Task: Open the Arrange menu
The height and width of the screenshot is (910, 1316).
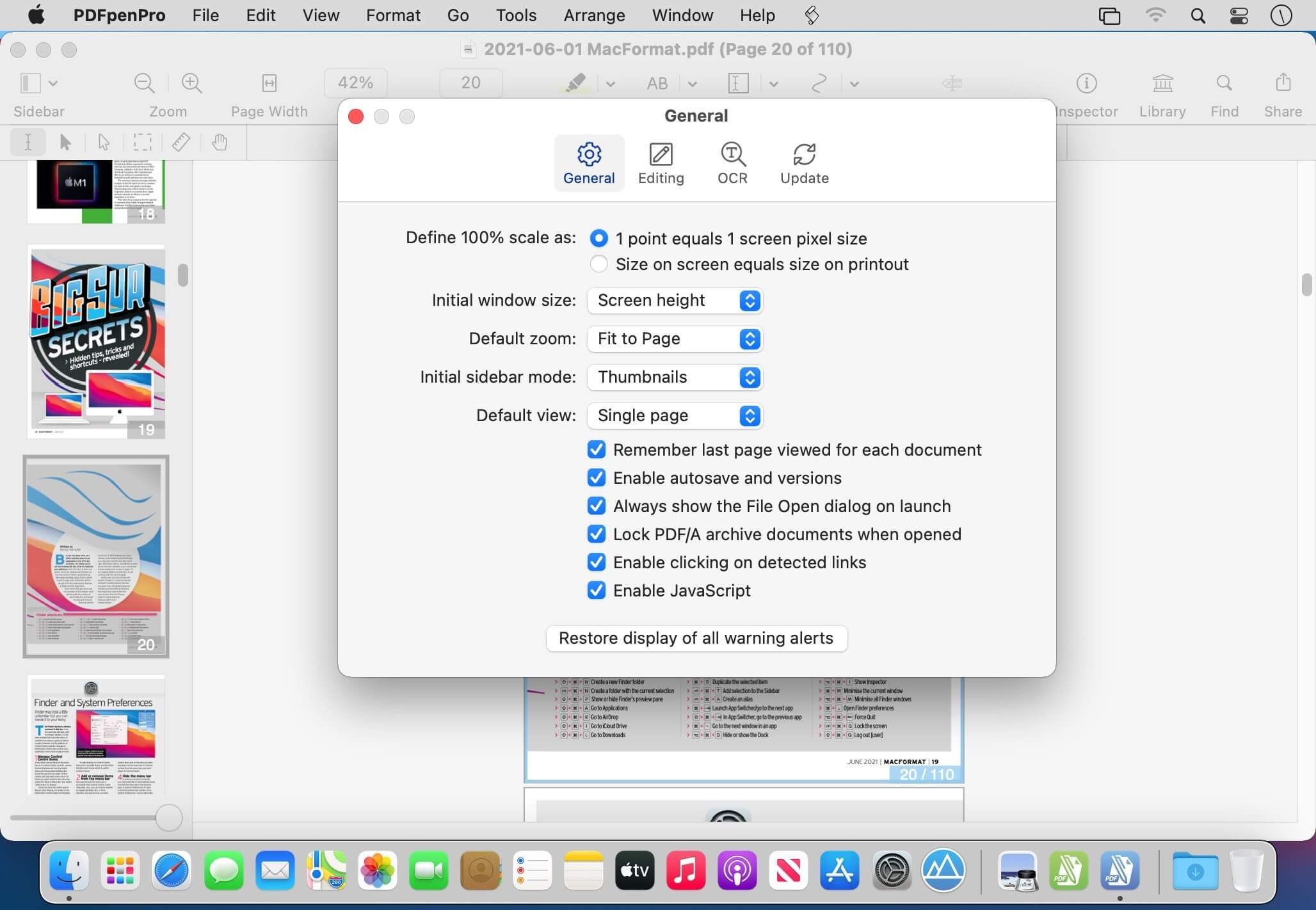Action: (x=594, y=15)
